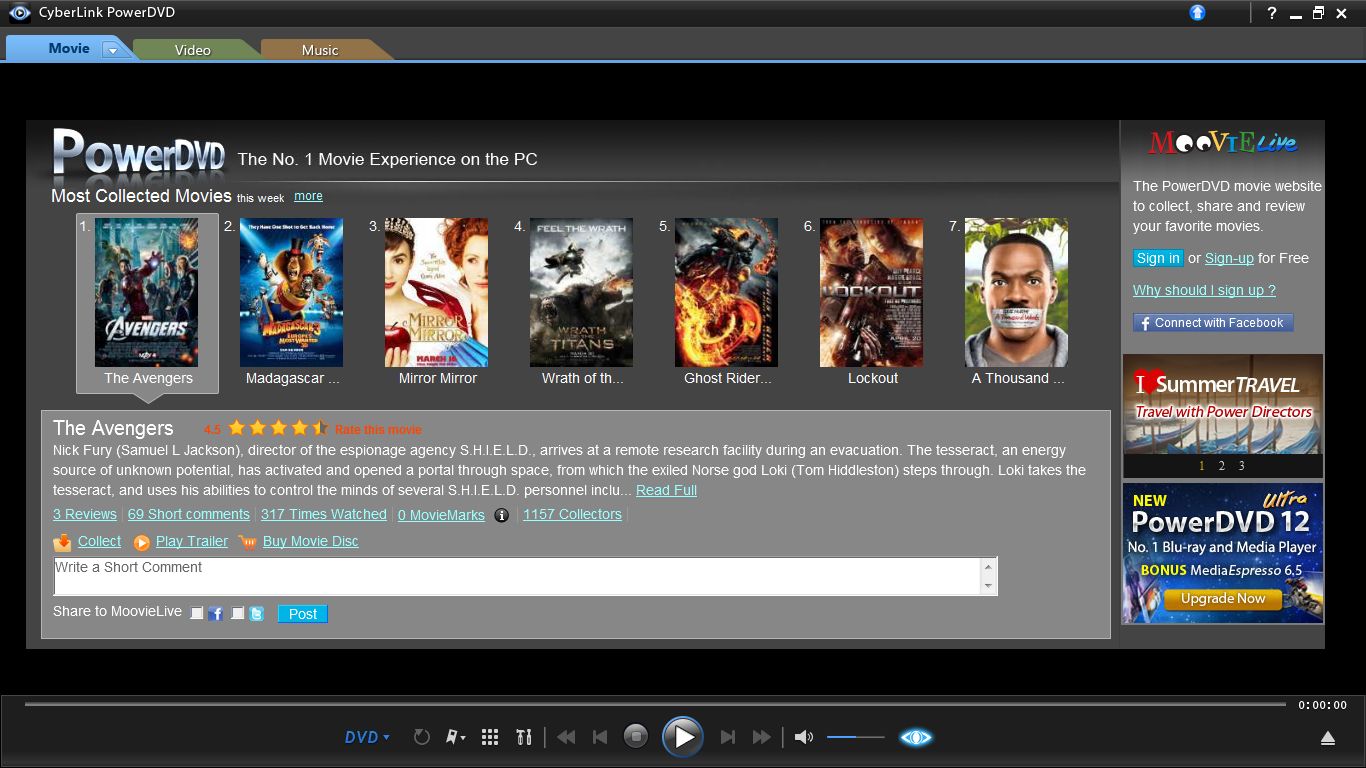Open the 317 Times Watched link
This screenshot has height=768, width=1366.
pyautogui.click(x=324, y=514)
